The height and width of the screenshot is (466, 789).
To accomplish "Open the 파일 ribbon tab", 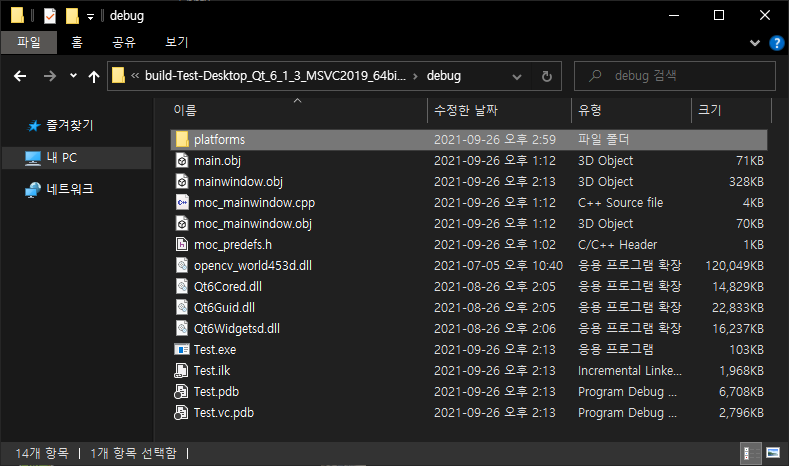I will coord(29,42).
